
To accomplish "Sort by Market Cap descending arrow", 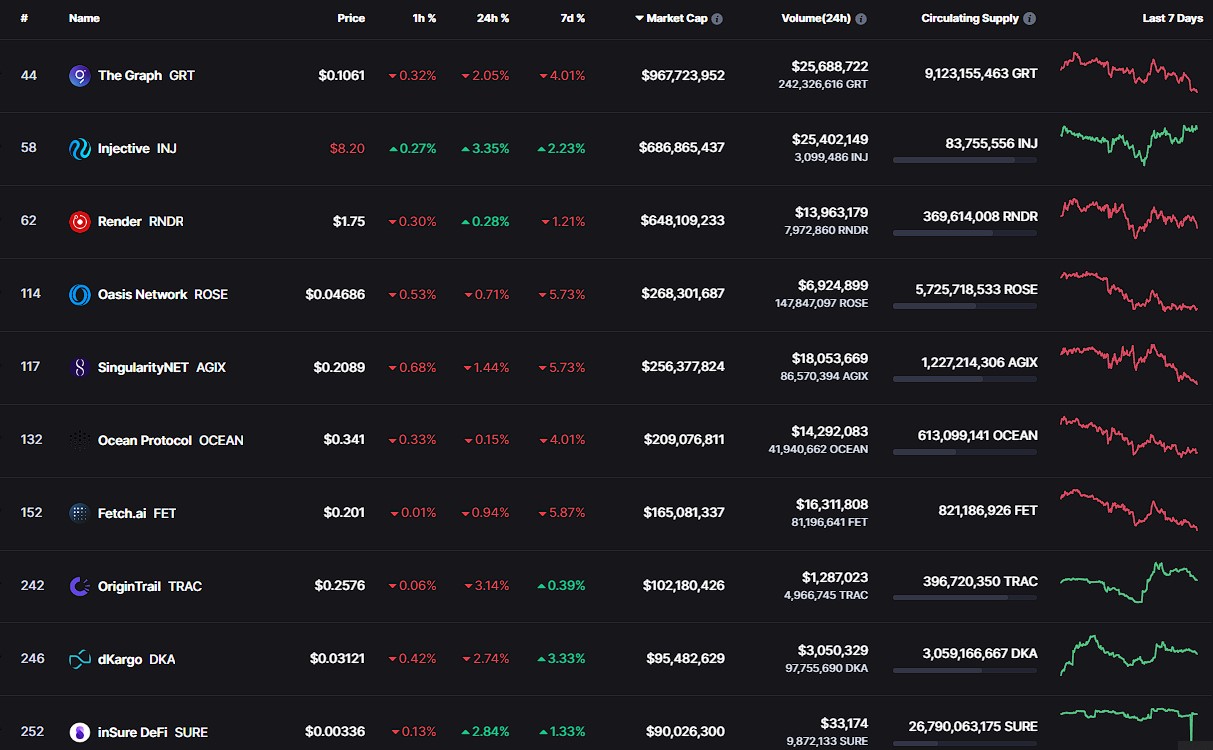I will pyautogui.click(x=639, y=19).
